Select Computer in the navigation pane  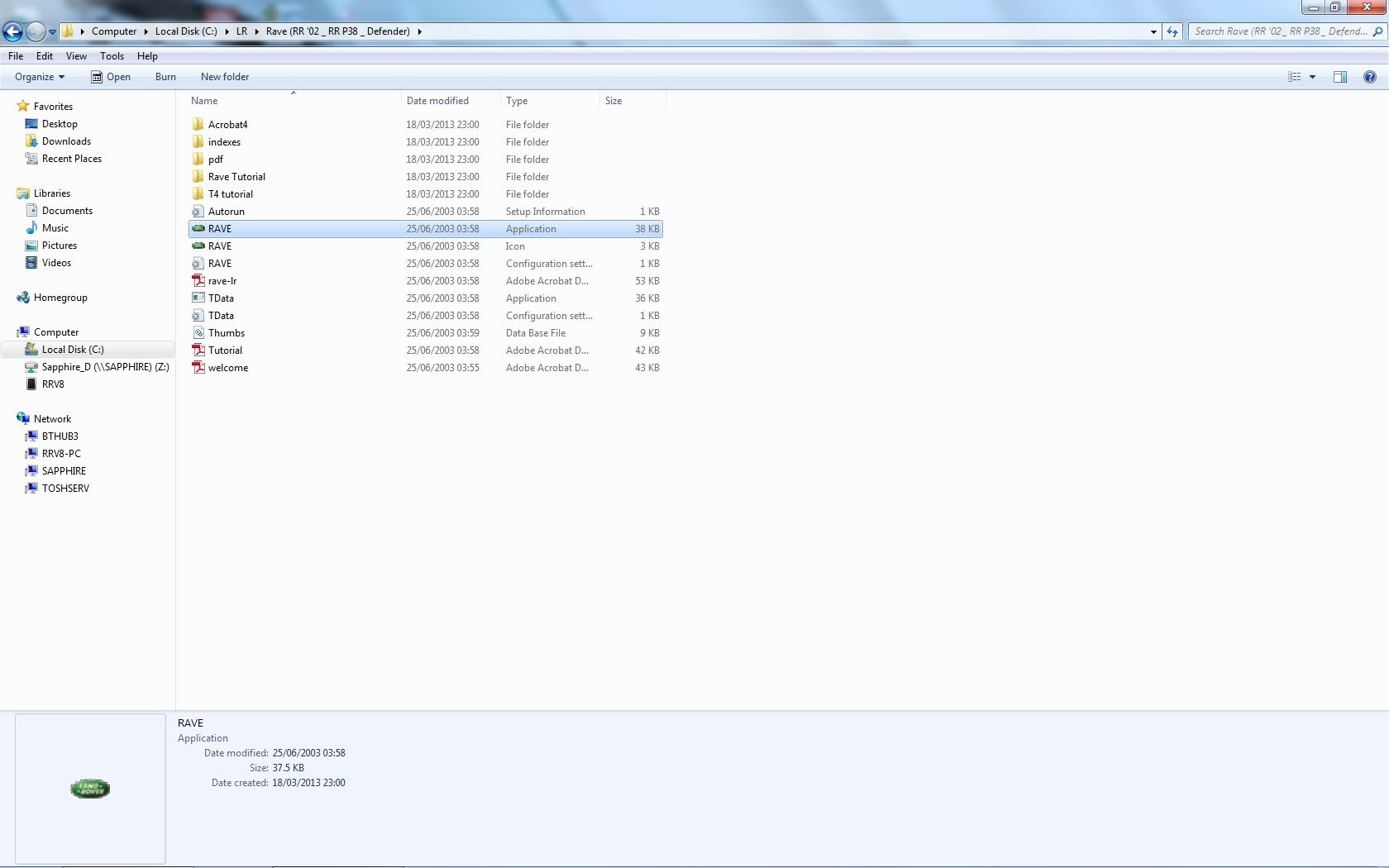point(55,332)
